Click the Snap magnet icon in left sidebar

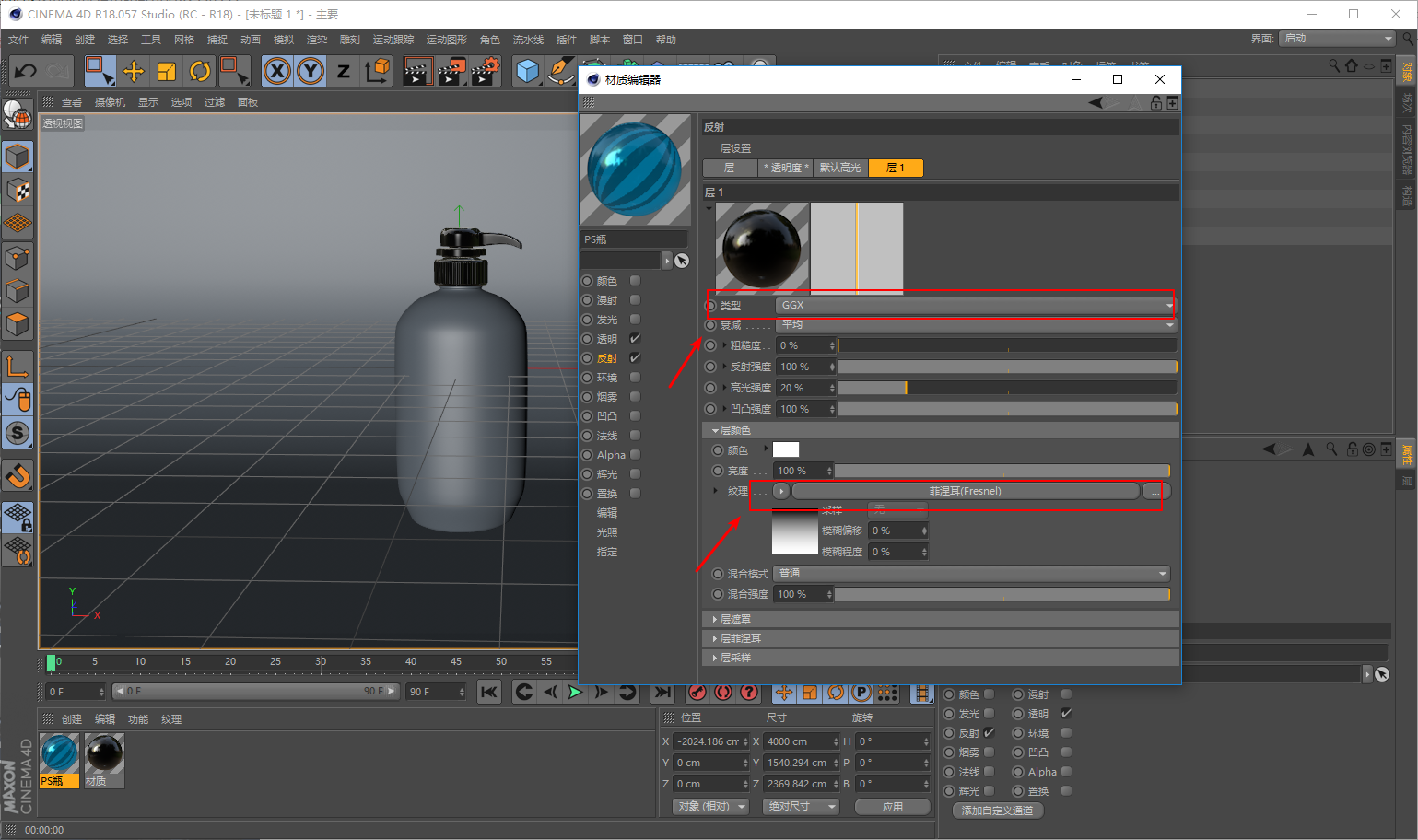tap(18, 475)
